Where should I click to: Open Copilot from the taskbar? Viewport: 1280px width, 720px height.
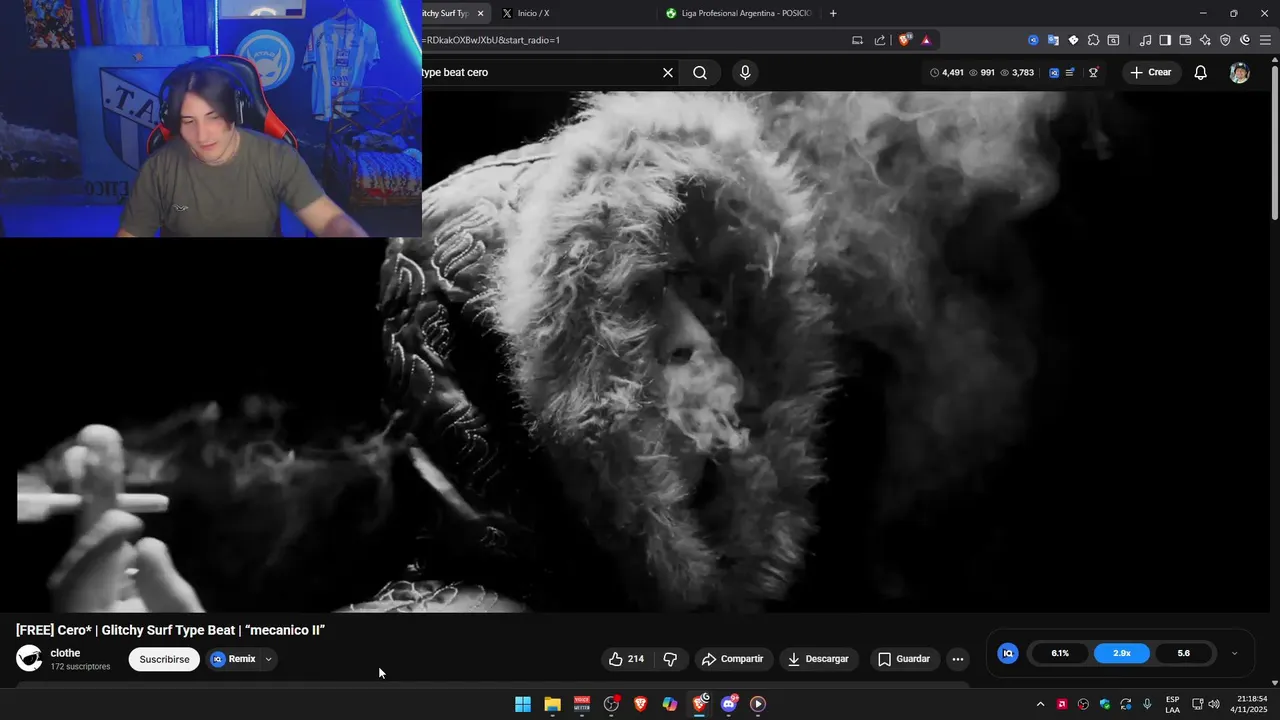[670, 704]
